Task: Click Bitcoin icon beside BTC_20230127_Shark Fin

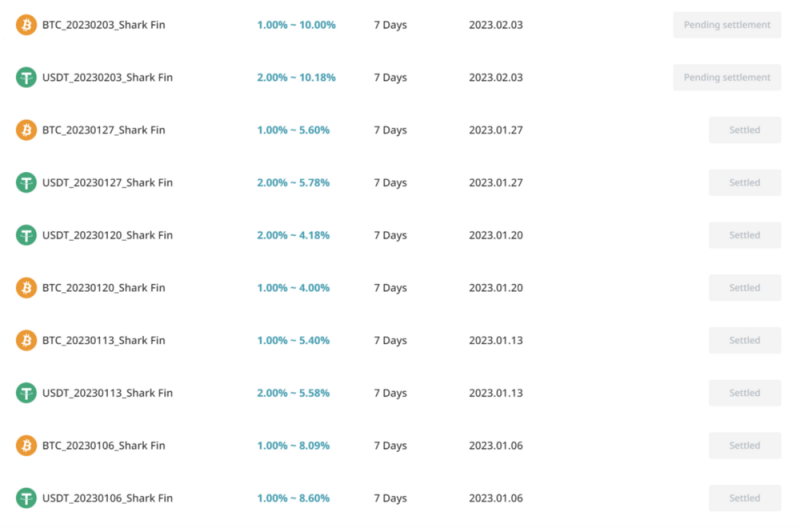Action: 26,130
